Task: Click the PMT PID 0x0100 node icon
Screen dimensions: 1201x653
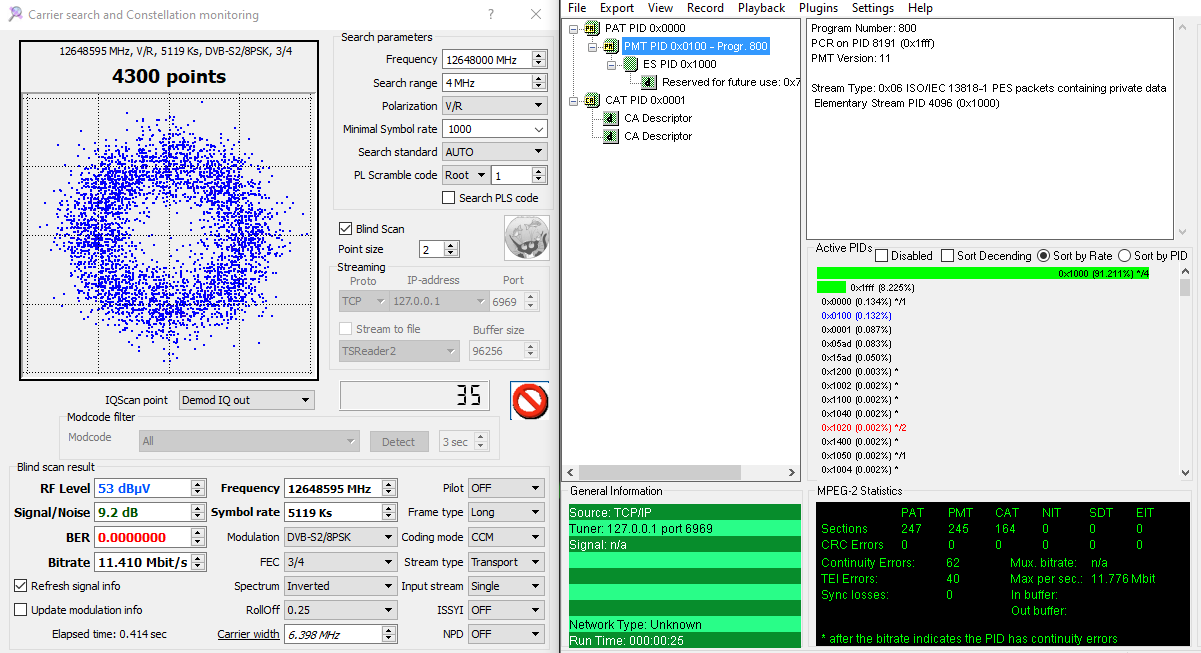Action: pos(610,46)
